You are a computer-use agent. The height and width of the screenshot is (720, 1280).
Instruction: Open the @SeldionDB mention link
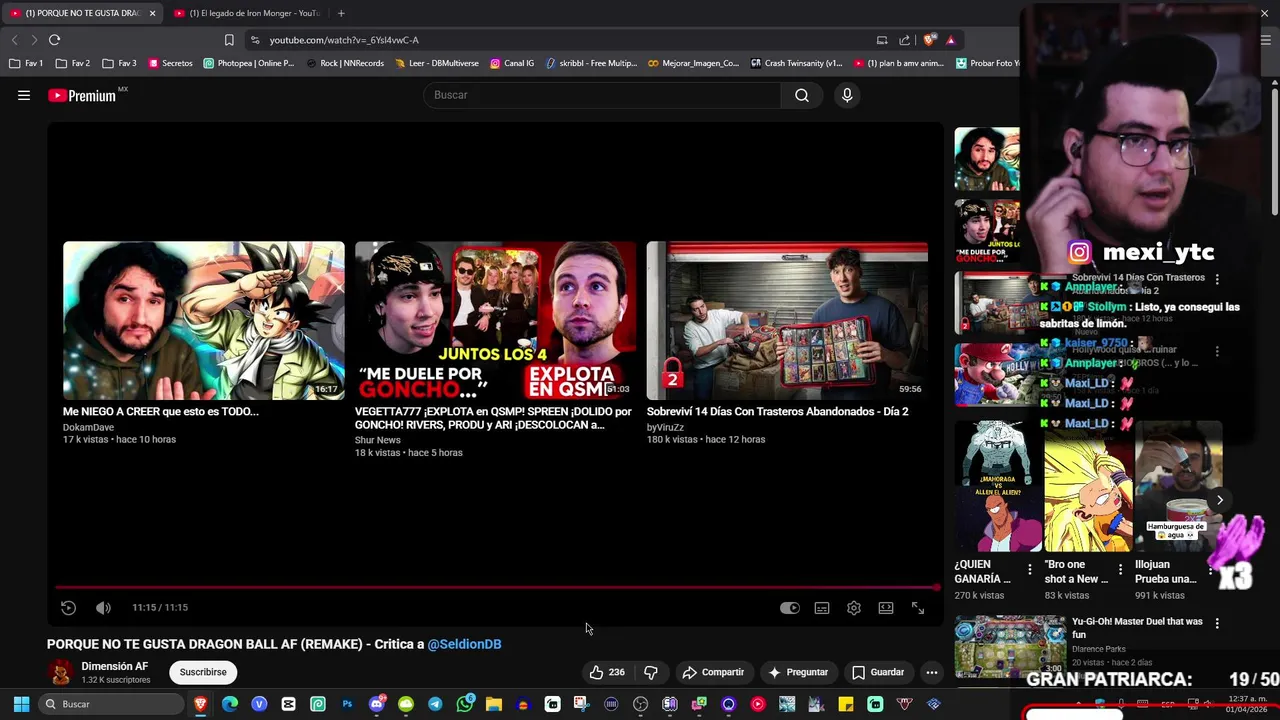(464, 644)
